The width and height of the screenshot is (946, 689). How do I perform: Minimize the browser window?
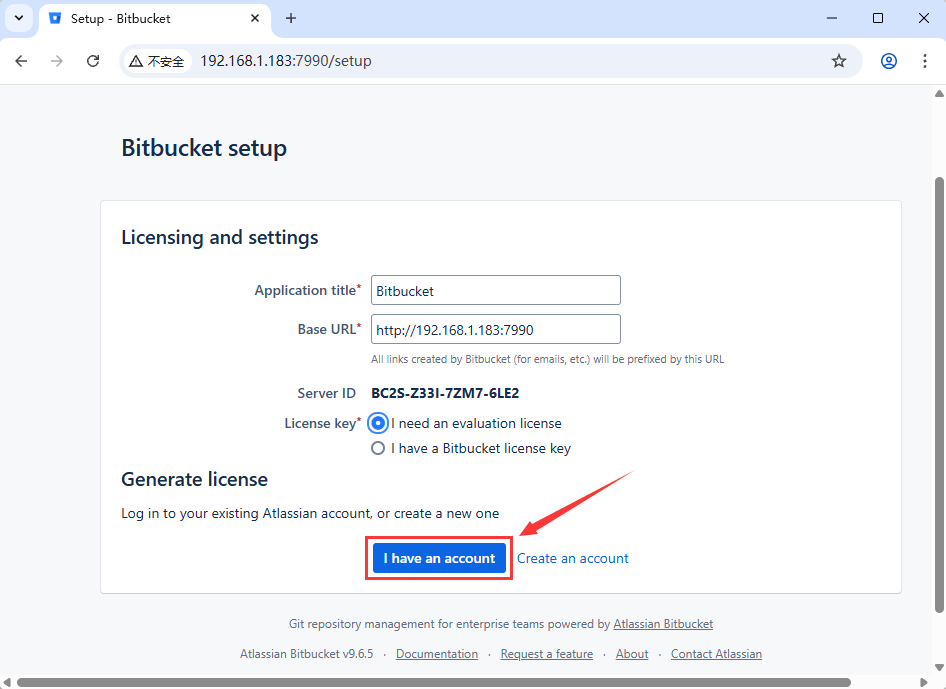[832, 18]
